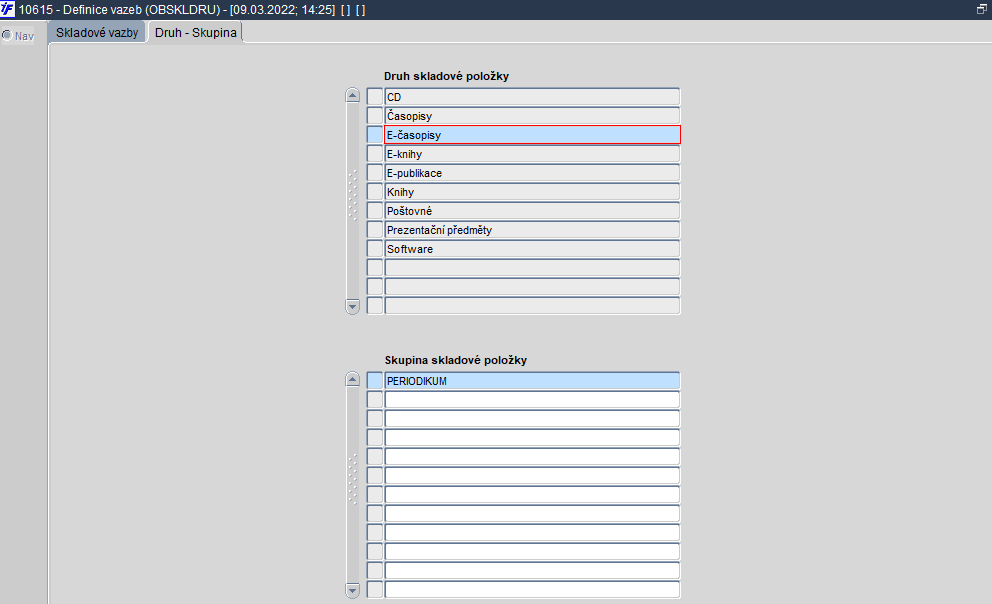The image size is (992, 604).
Task: Choose the E-knihy entry
Action: [532, 154]
